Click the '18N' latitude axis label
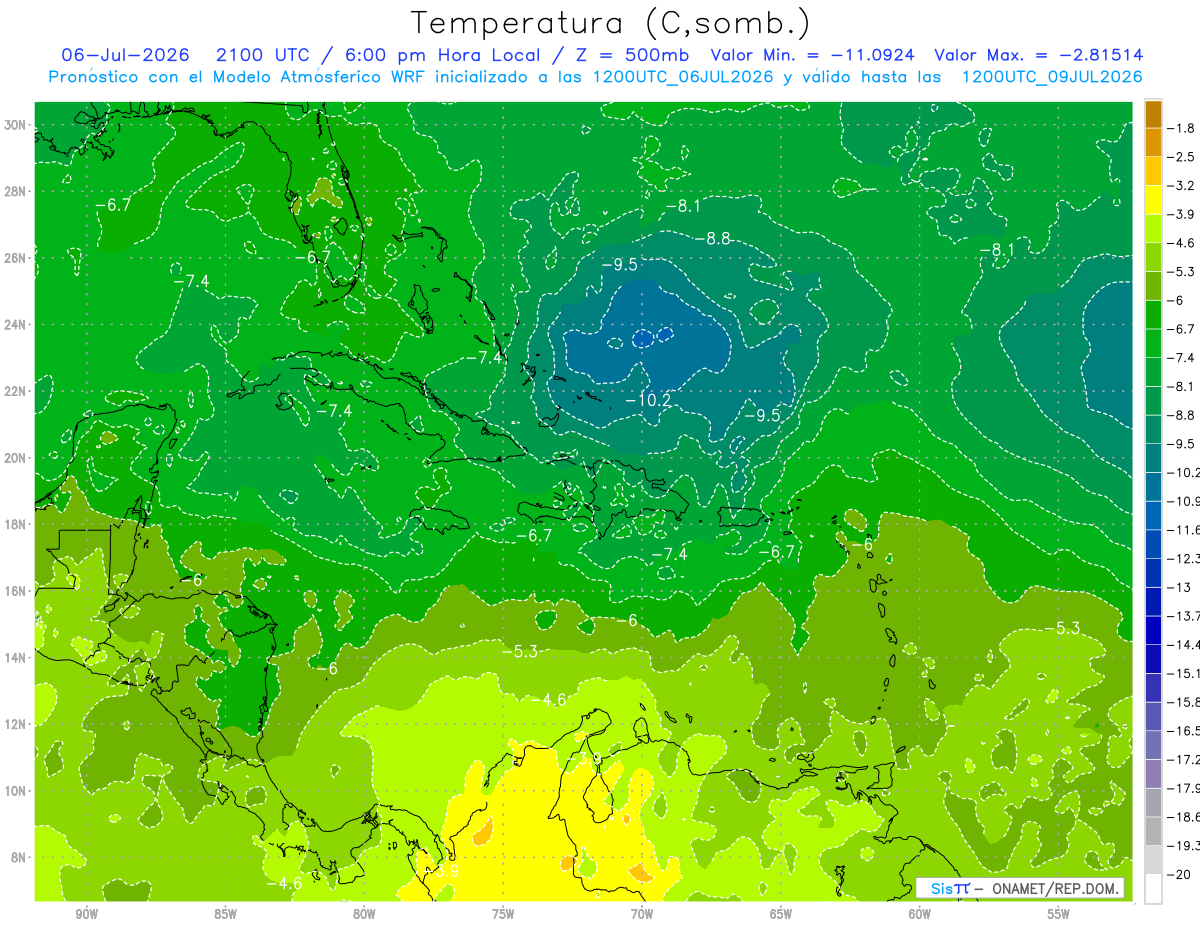The width and height of the screenshot is (1200, 927). pos(16,524)
